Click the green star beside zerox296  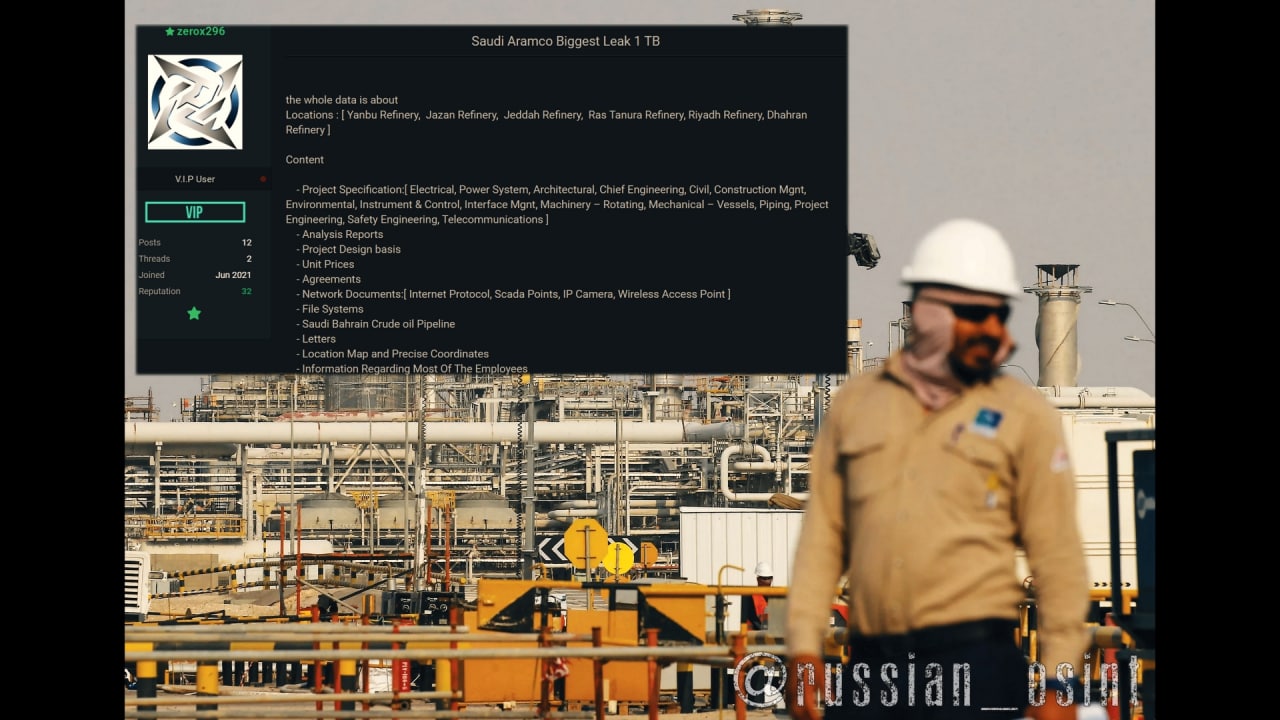point(170,32)
